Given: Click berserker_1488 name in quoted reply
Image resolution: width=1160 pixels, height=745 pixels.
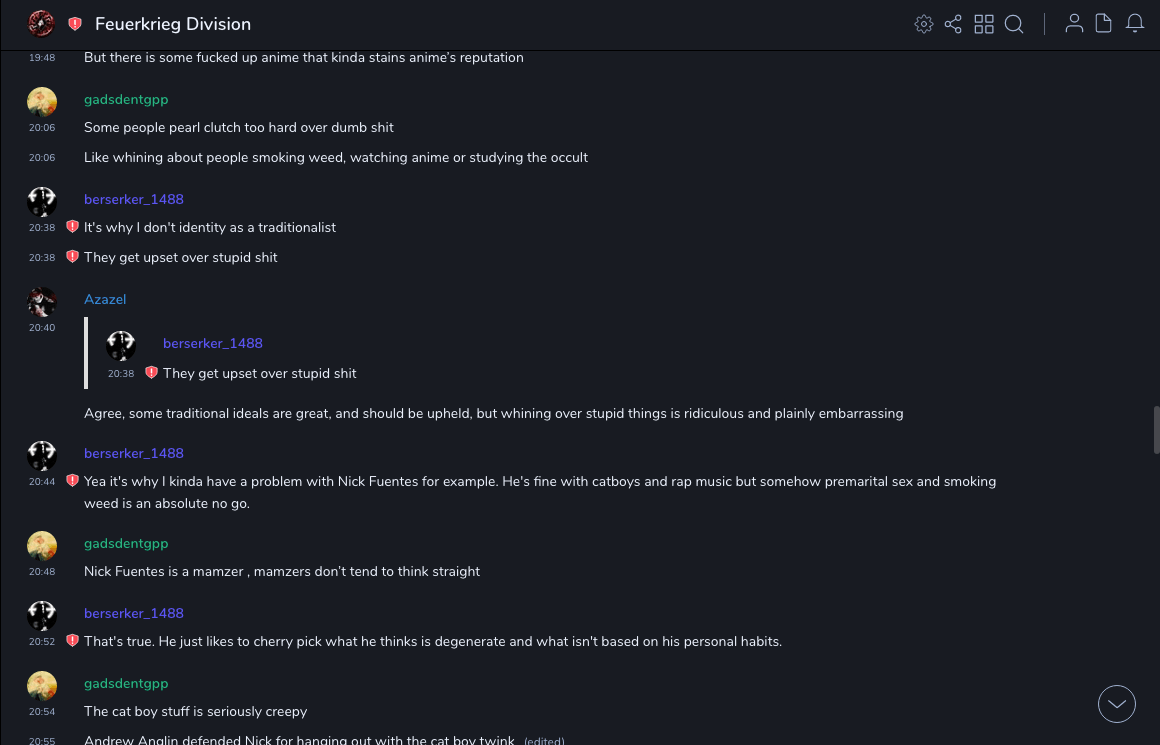Looking at the screenshot, I should coord(213,343).
